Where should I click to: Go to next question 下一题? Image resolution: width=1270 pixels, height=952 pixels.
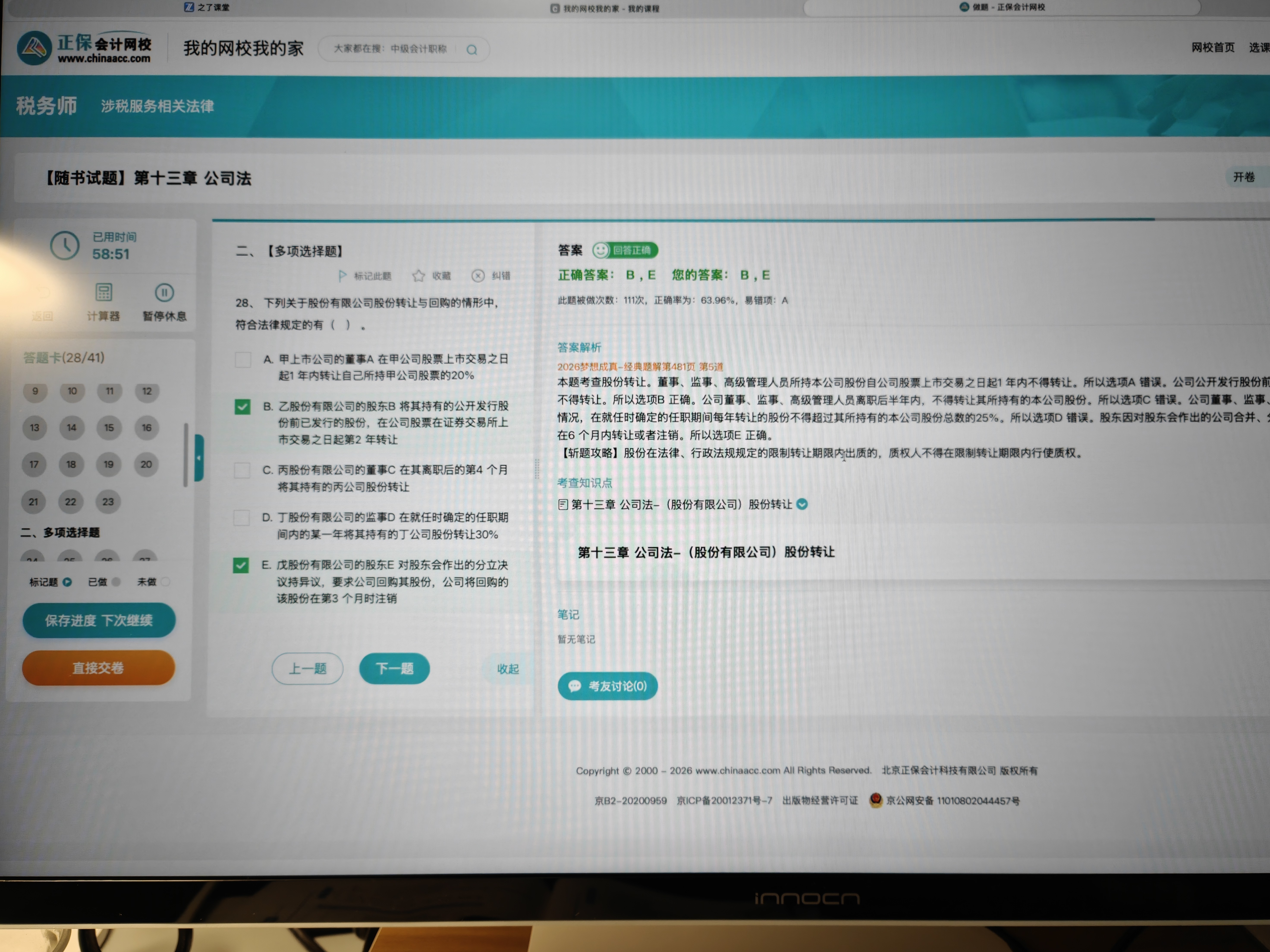395,669
